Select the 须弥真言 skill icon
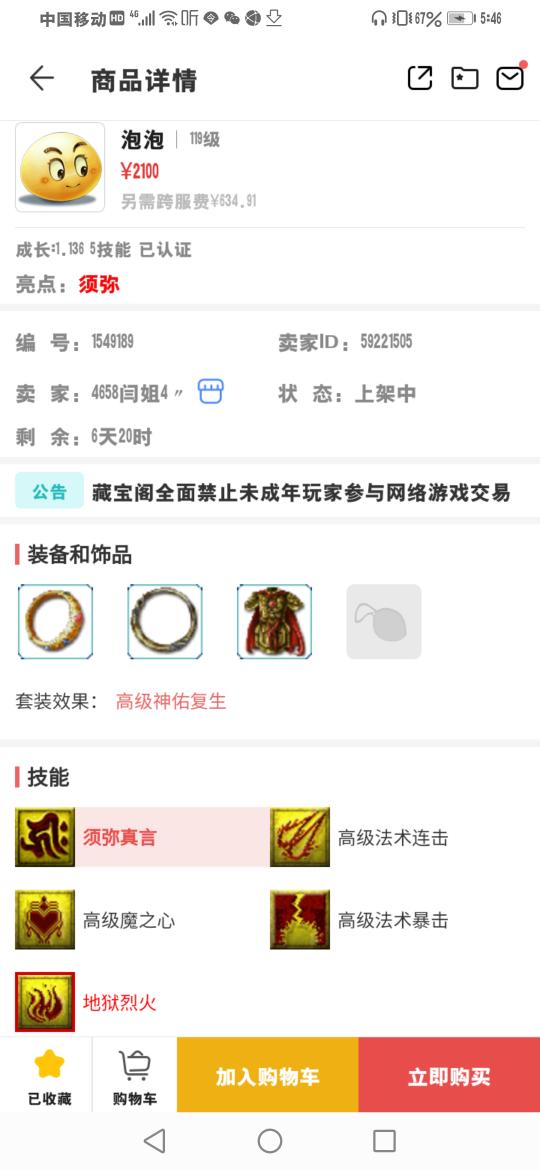This screenshot has width=540, height=1170. [45, 837]
